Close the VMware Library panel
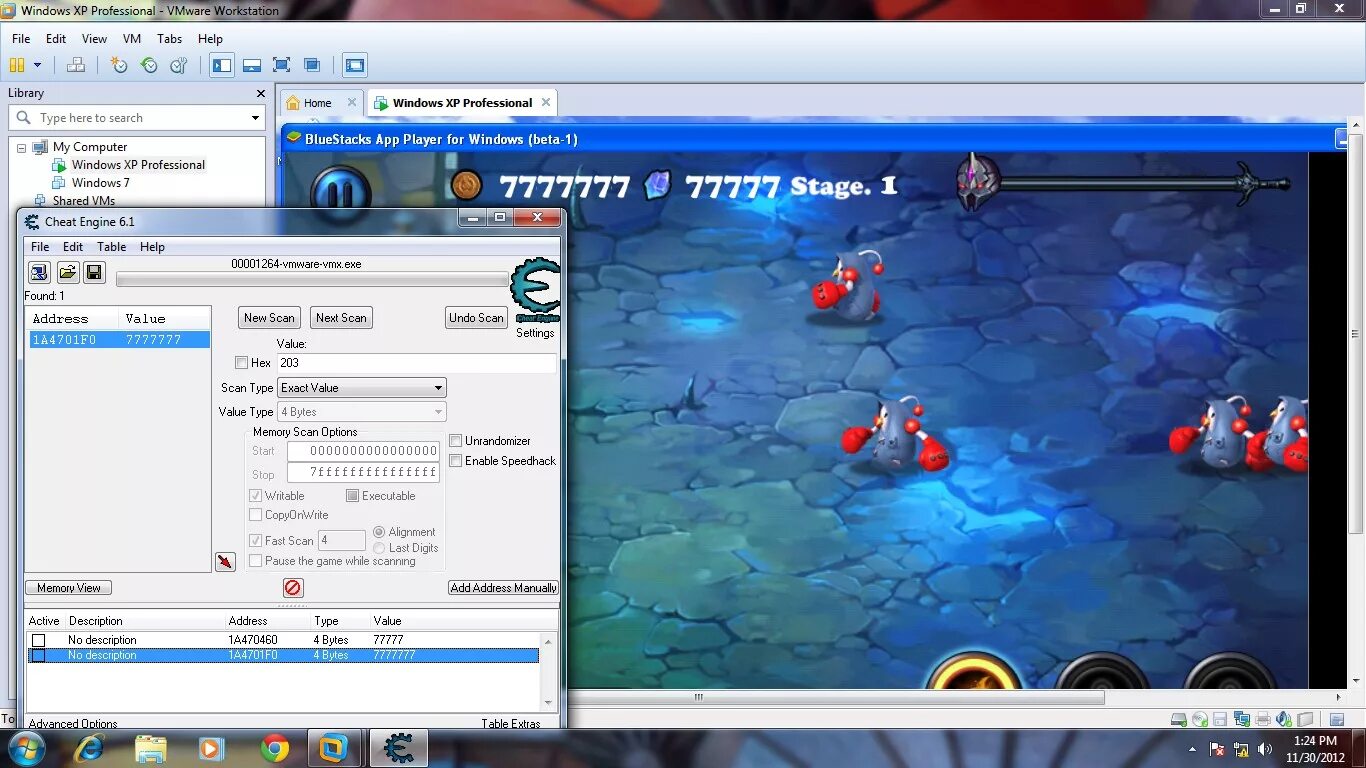 click(x=261, y=94)
